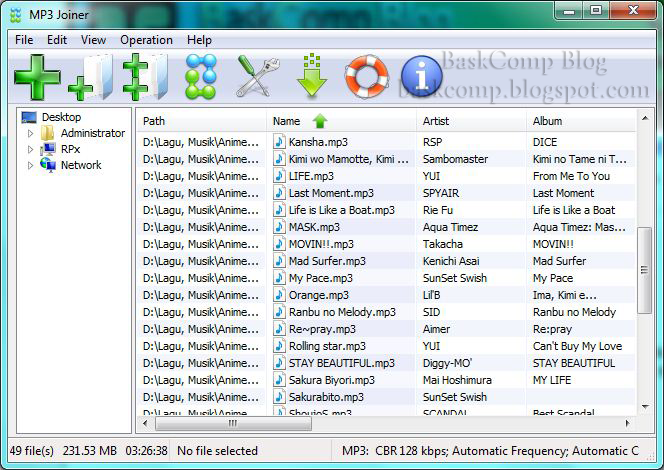Click the Network globe icon
Viewport: 664px width, 470px height.
[48, 165]
